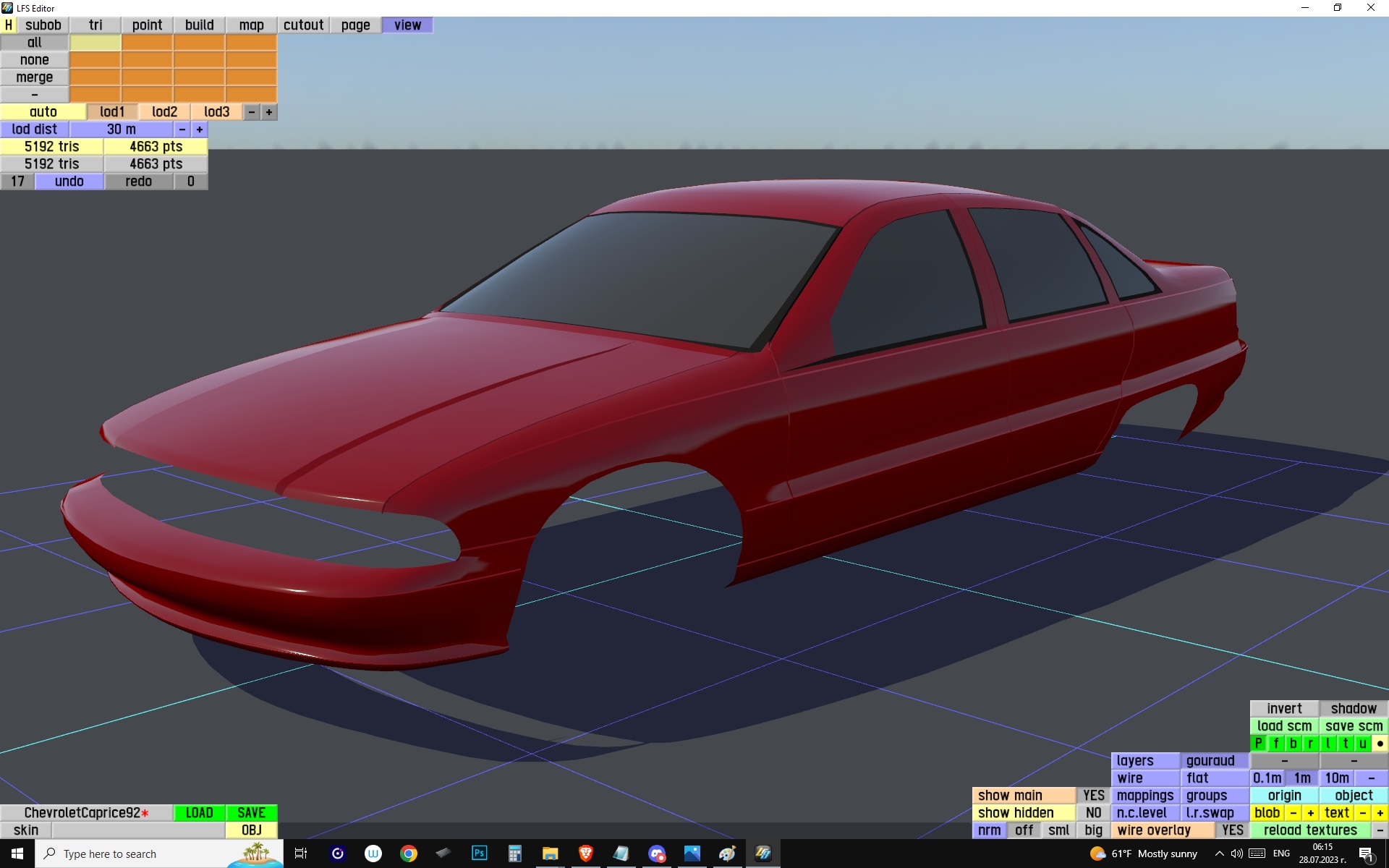Select the 't' top view preset
This screenshot has width=1389, height=868.
1345,743
